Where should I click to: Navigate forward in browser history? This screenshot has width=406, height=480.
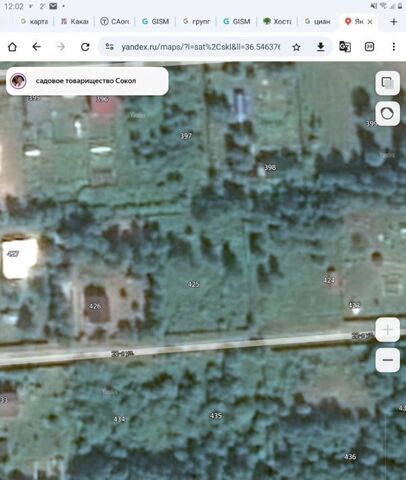coord(61,47)
